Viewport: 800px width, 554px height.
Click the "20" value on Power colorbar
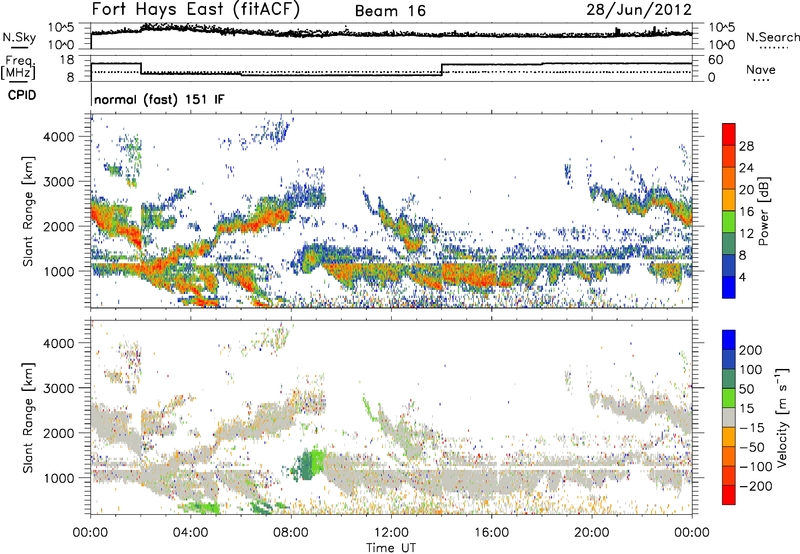click(746, 190)
